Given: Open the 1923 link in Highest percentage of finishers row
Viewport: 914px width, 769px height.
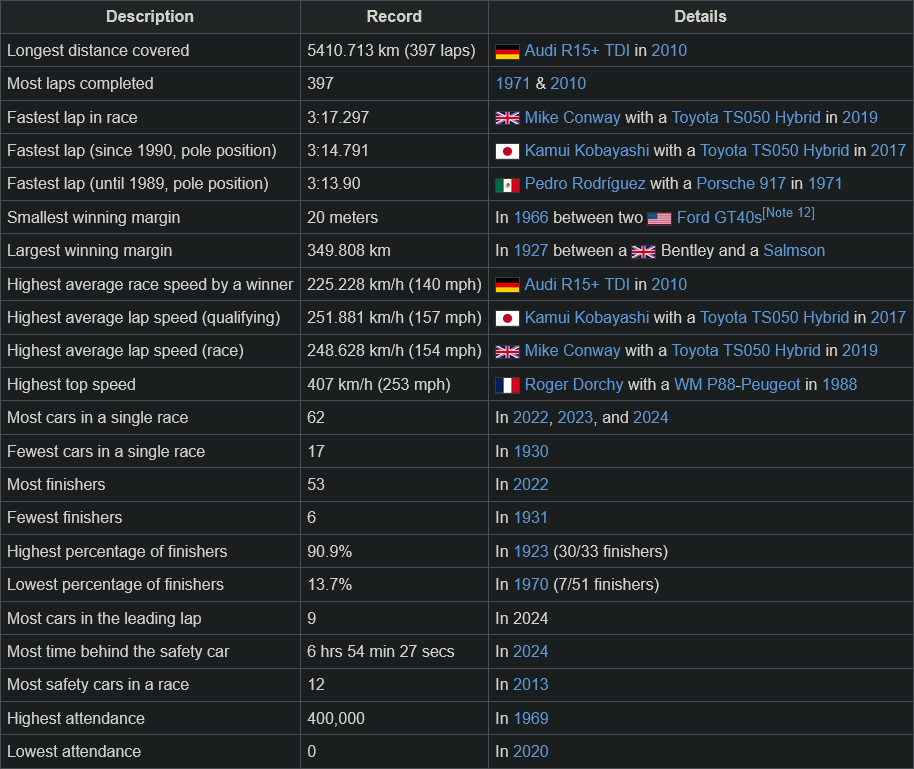Looking at the screenshot, I should click(x=530, y=552).
